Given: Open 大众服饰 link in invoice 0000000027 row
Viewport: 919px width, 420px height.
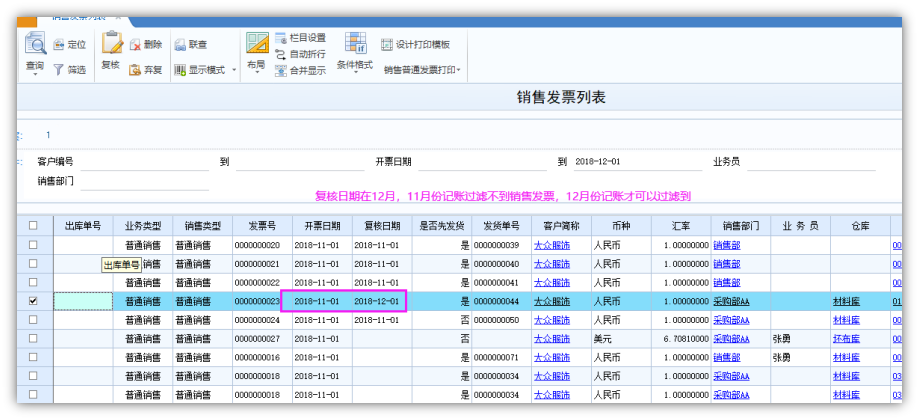Looking at the screenshot, I should click(x=552, y=339).
